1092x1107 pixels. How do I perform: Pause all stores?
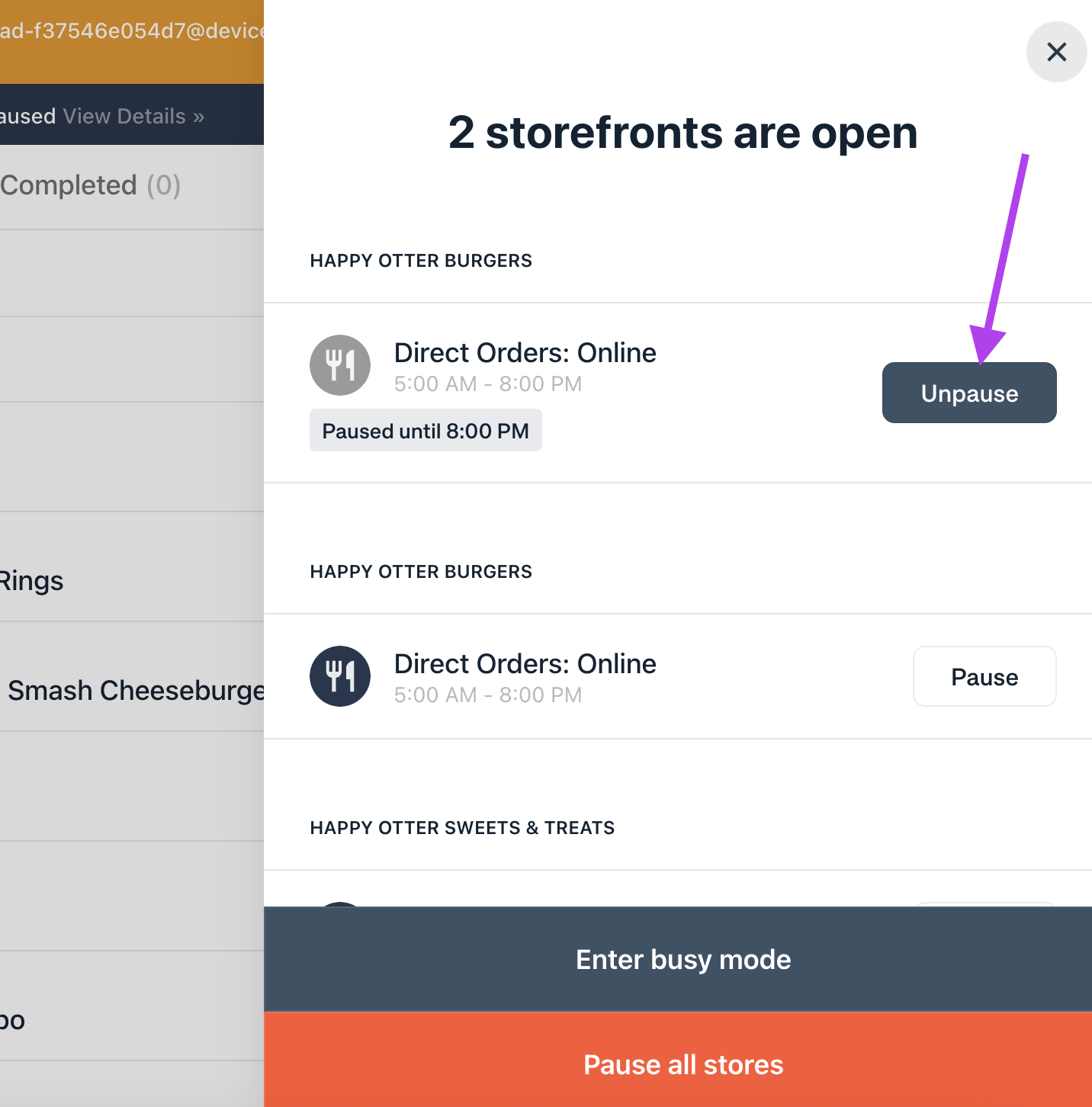pos(683,1064)
